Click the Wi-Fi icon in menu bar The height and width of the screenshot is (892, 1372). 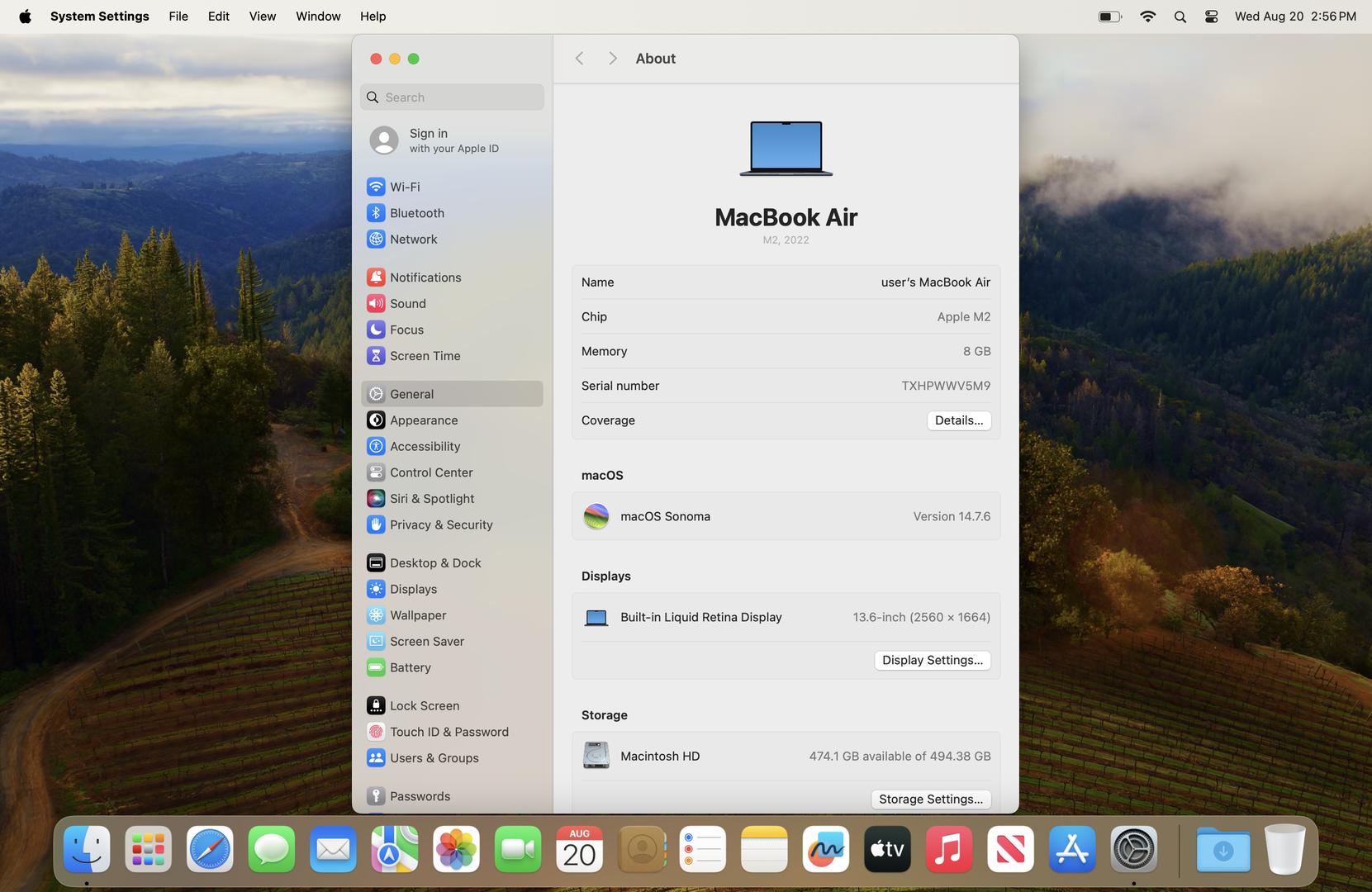1147,17
